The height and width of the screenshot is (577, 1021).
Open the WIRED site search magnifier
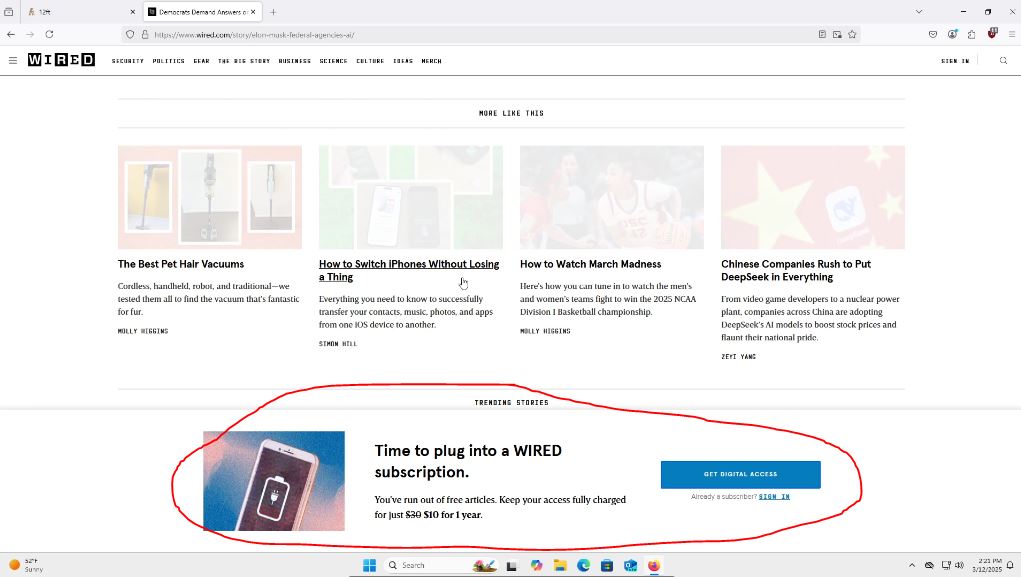click(x=1003, y=61)
